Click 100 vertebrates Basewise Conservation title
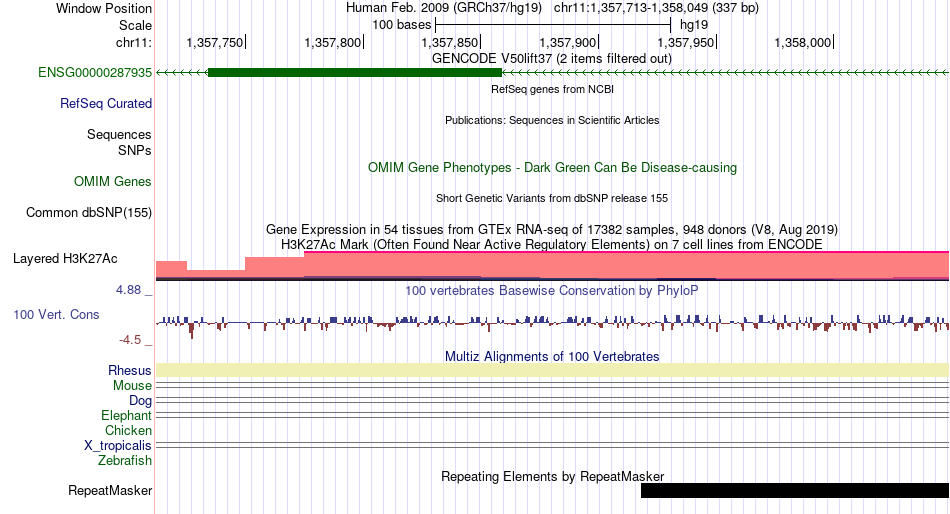 552,291
